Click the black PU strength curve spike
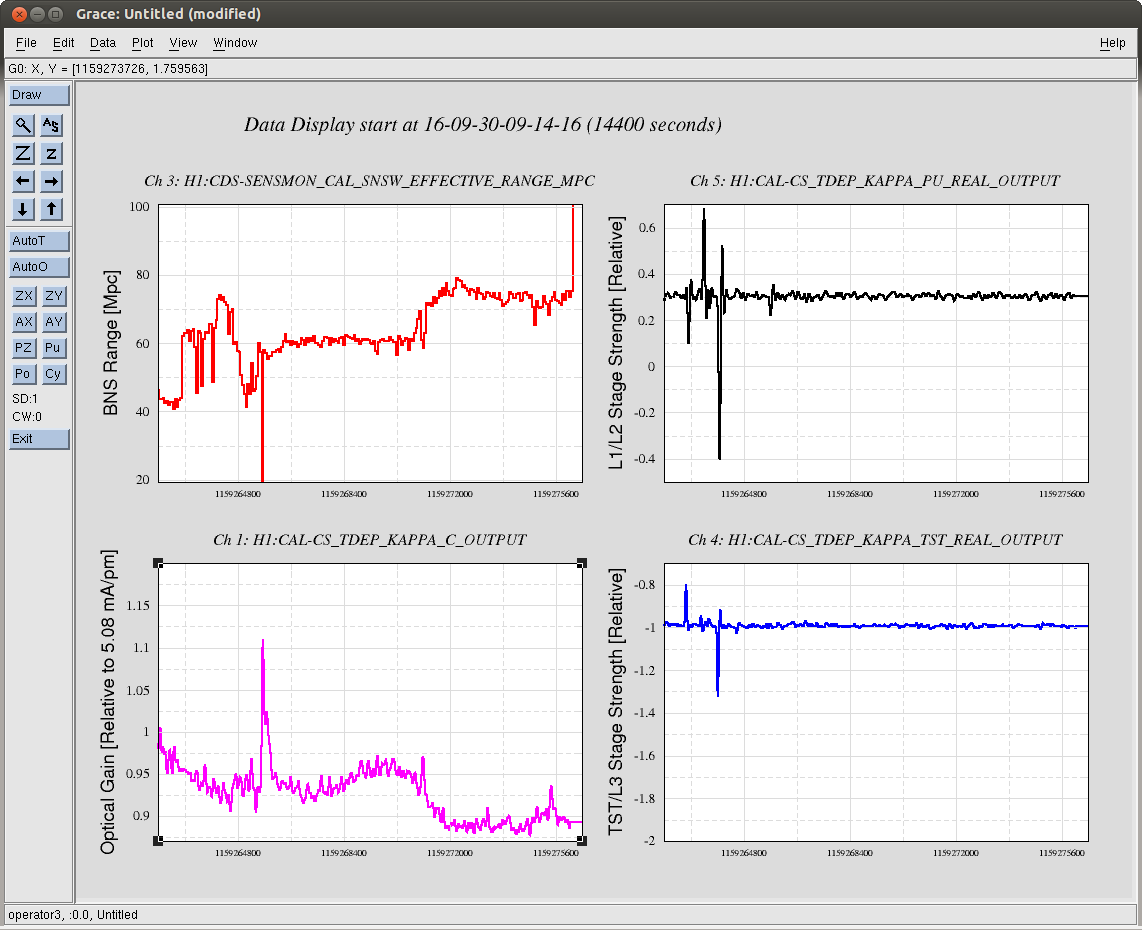The image size is (1142, 930). (704, 210)
